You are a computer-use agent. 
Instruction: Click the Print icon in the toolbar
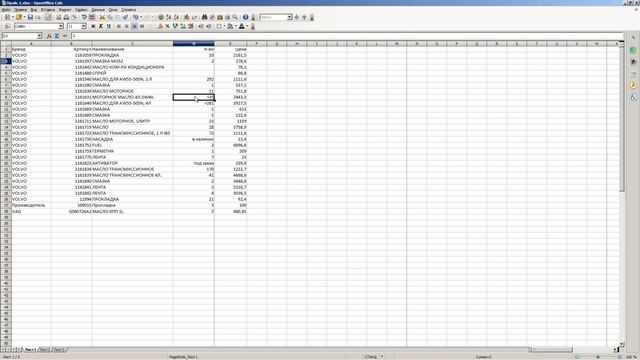66,17
